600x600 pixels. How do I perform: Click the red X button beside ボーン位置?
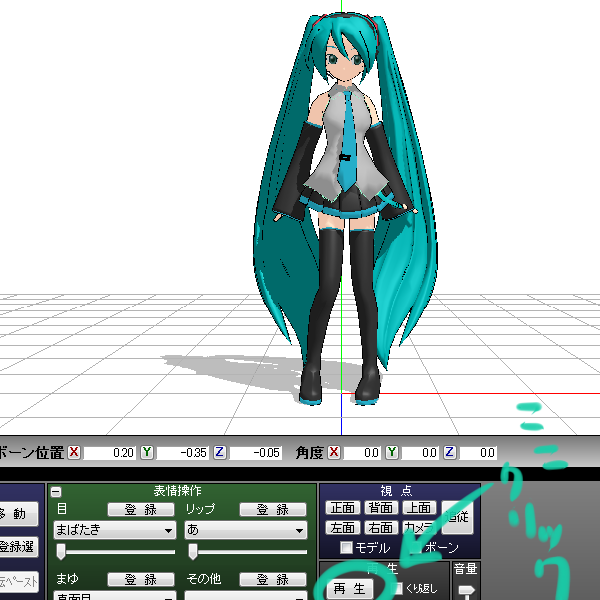click(74, 452)
